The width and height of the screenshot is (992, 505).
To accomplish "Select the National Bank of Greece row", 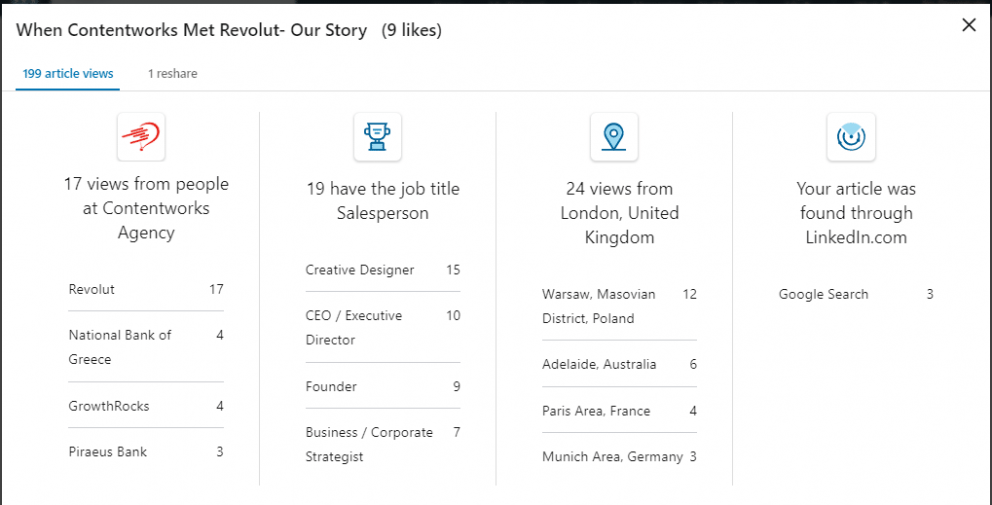I will tap(146, 347).
